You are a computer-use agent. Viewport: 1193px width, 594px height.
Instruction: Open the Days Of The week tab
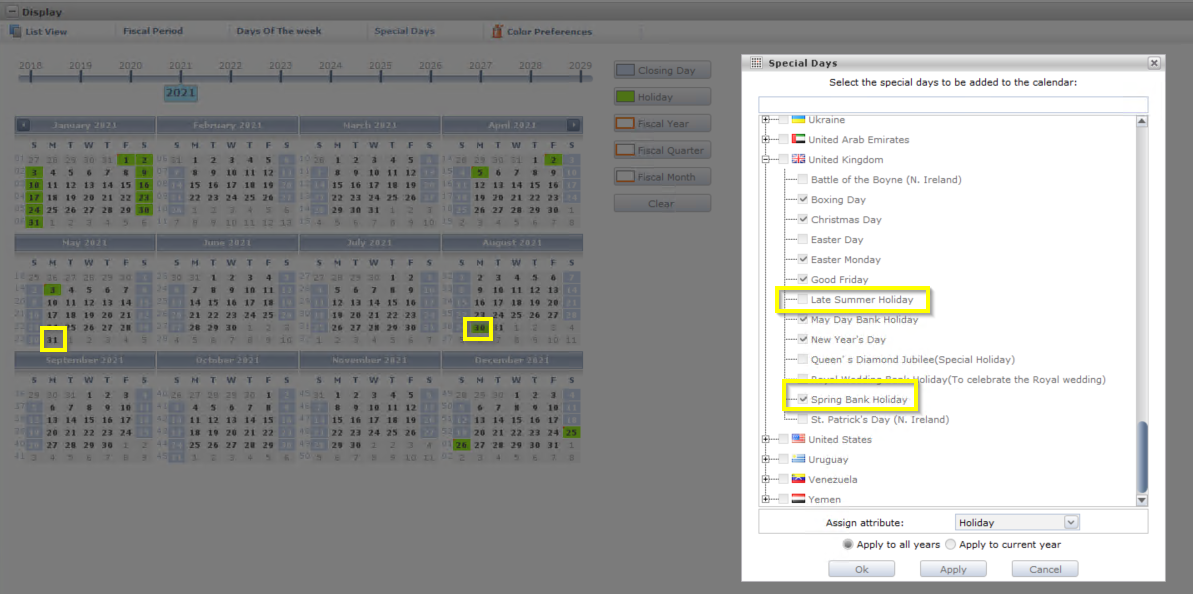278,31
